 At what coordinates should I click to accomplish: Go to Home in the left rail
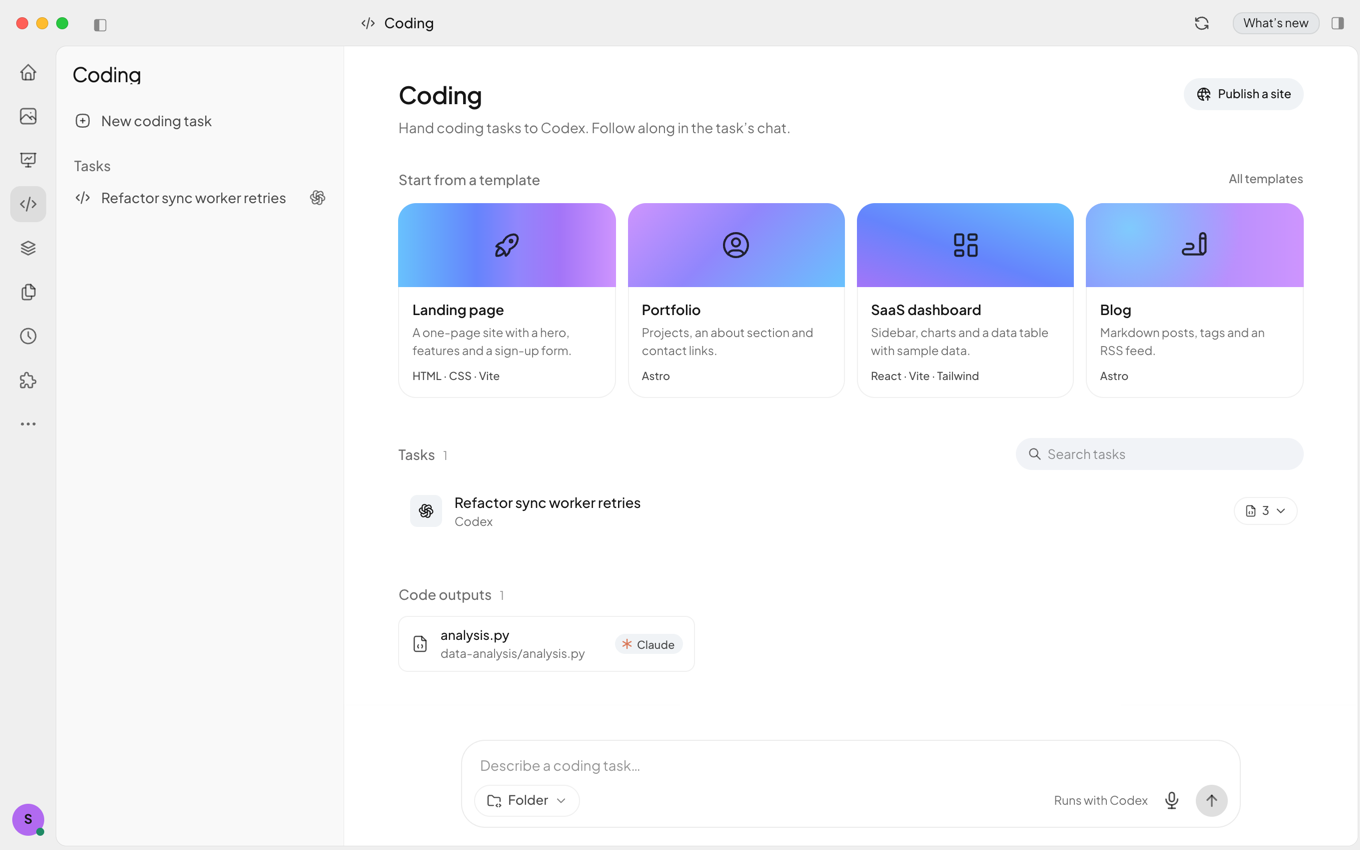28,72
